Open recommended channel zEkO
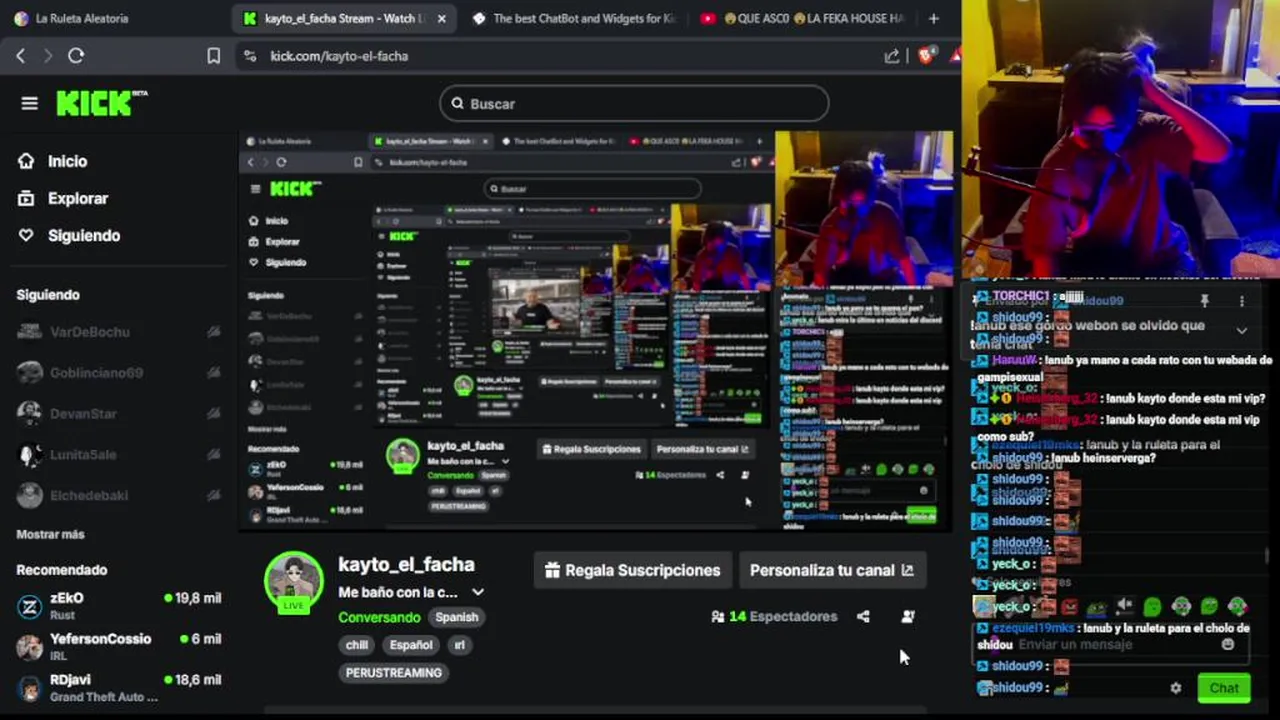 coord(118,605)
